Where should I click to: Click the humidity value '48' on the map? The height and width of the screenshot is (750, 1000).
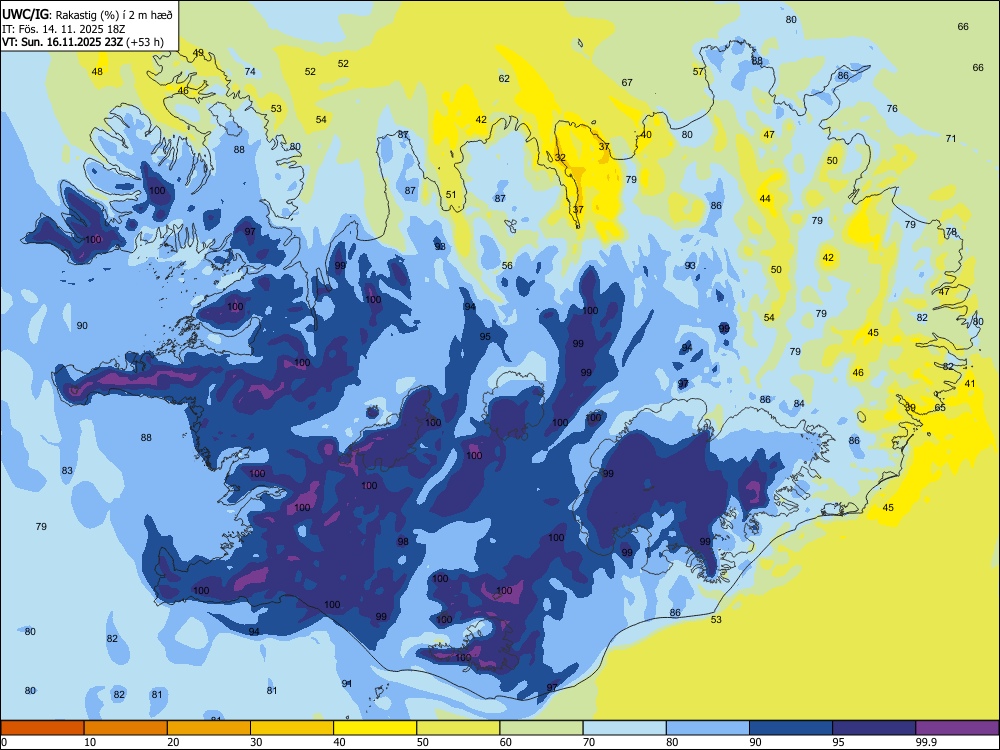[x=97, y=71]
